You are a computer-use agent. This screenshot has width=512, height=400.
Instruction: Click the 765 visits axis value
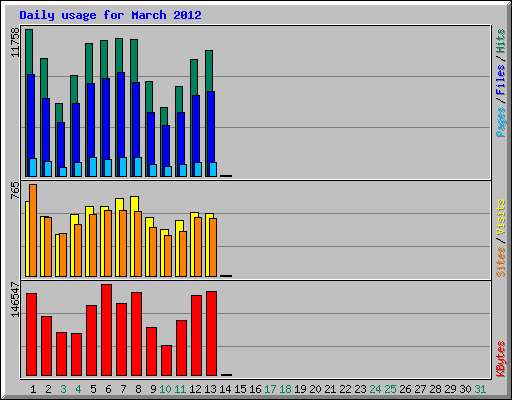pyautogui.click(x=15, y=190)
